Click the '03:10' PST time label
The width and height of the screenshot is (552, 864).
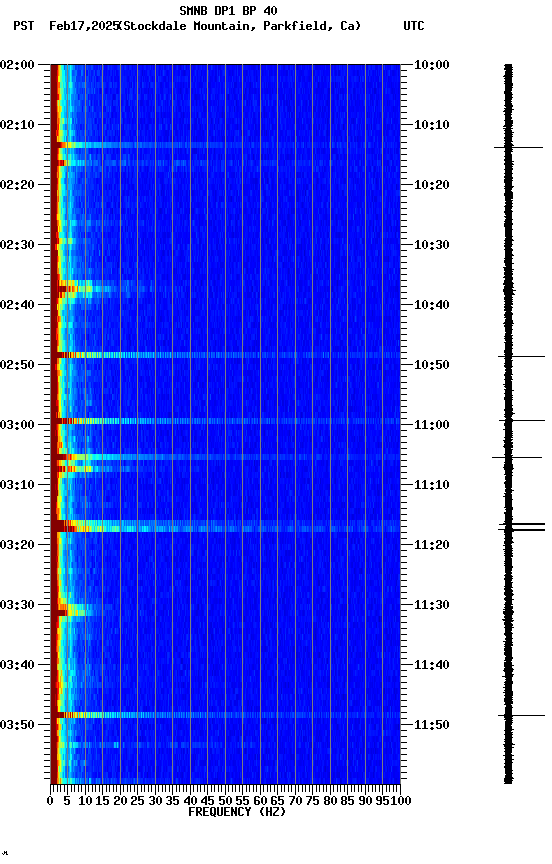[x=17, y=485]
